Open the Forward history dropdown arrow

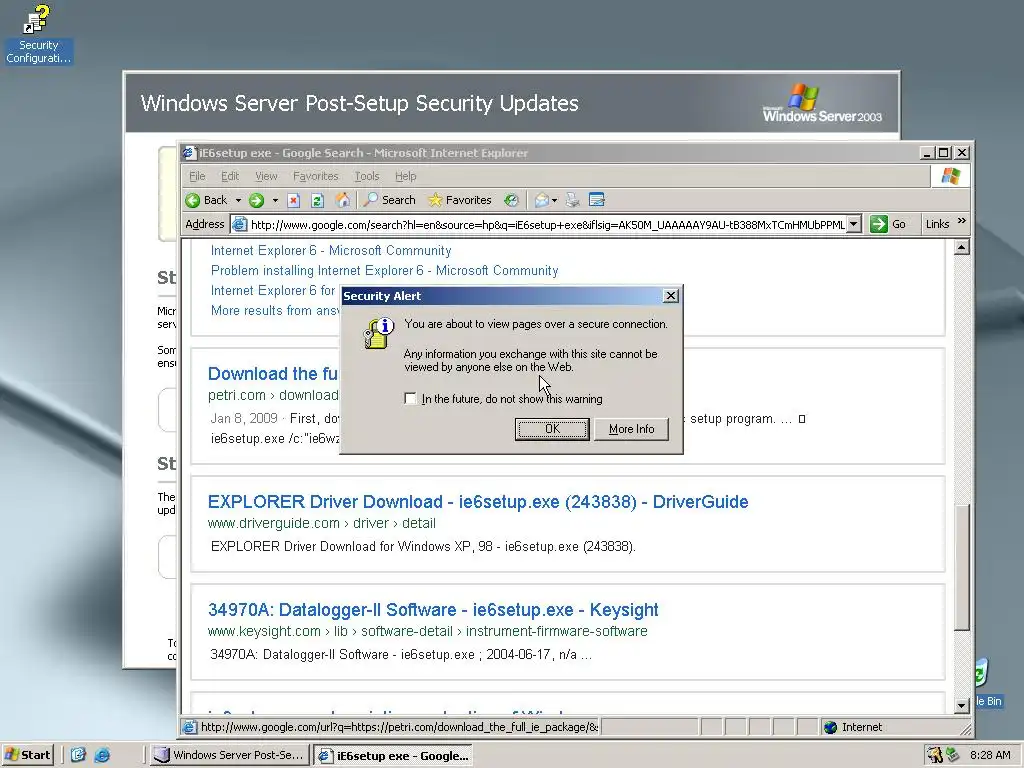(x=275, y=200)
